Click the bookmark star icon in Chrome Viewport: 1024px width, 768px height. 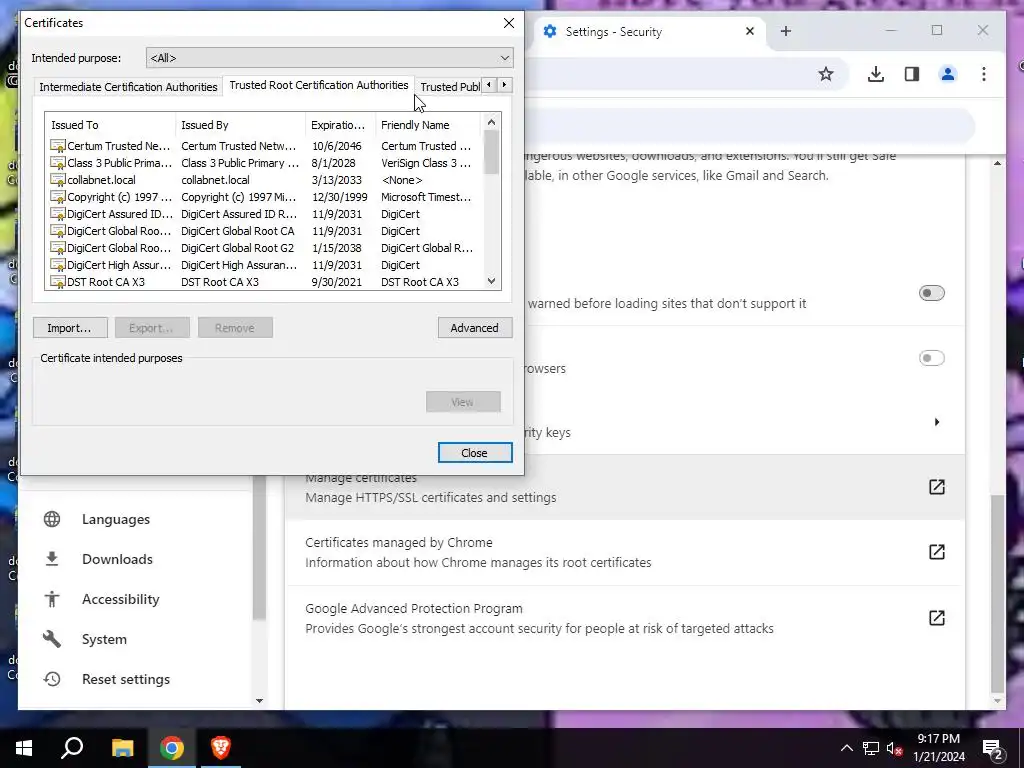pyautogui.click(x=825, y=74)
